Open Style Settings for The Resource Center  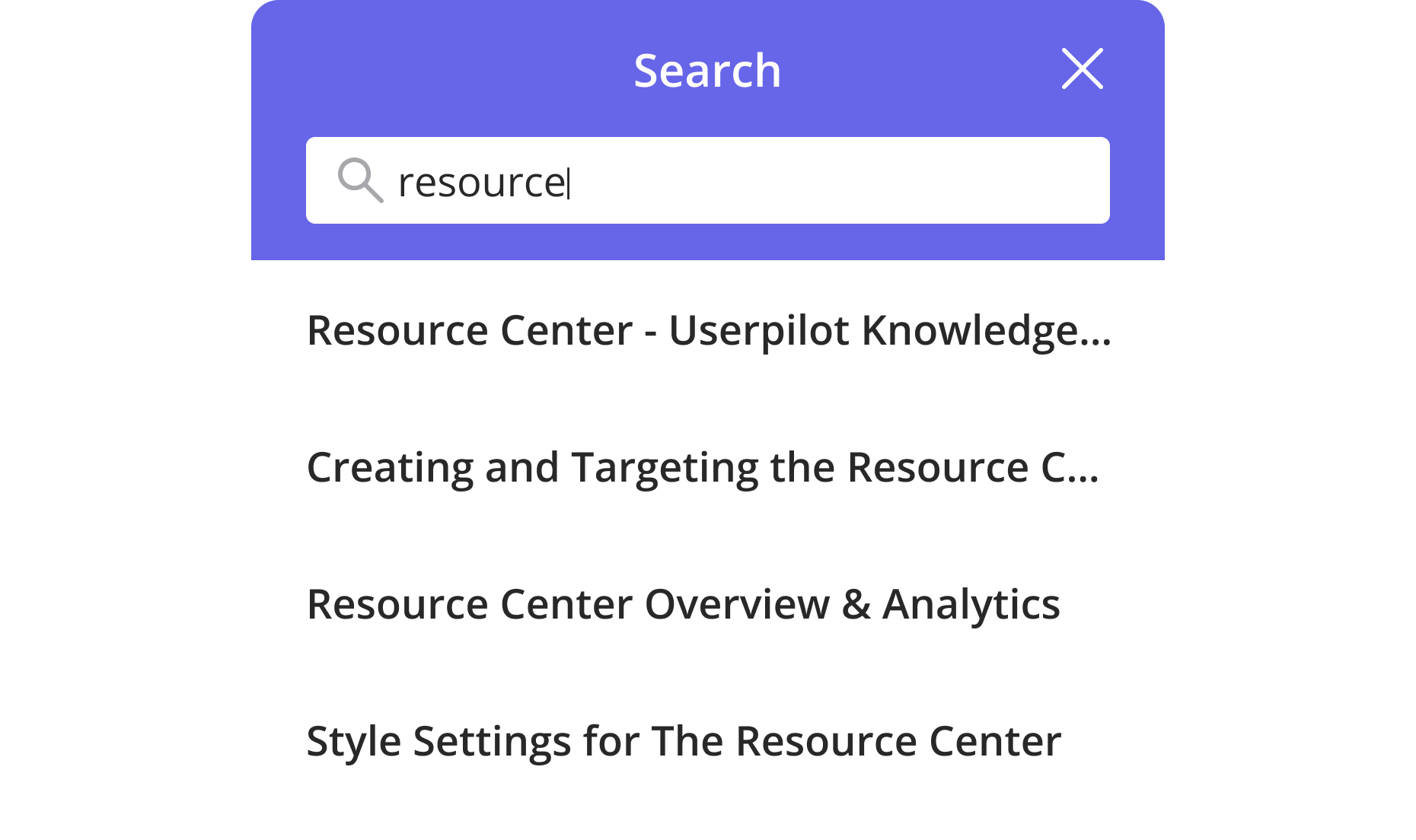pos(683,741)
